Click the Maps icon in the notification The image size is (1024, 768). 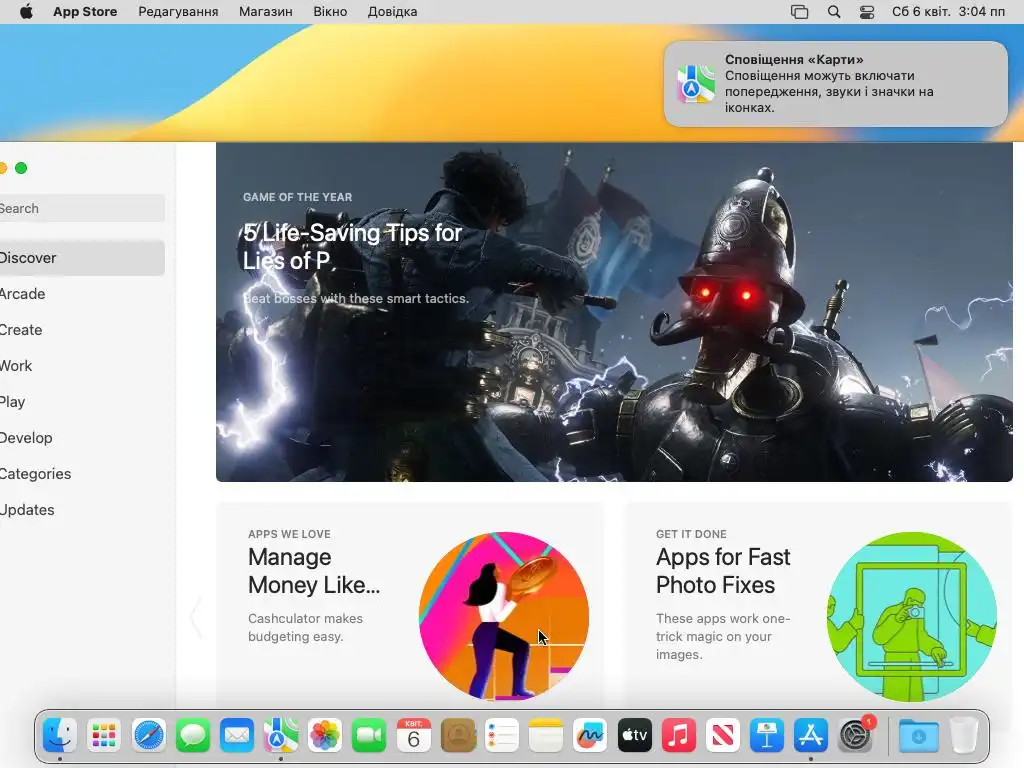tap(696, 84)
